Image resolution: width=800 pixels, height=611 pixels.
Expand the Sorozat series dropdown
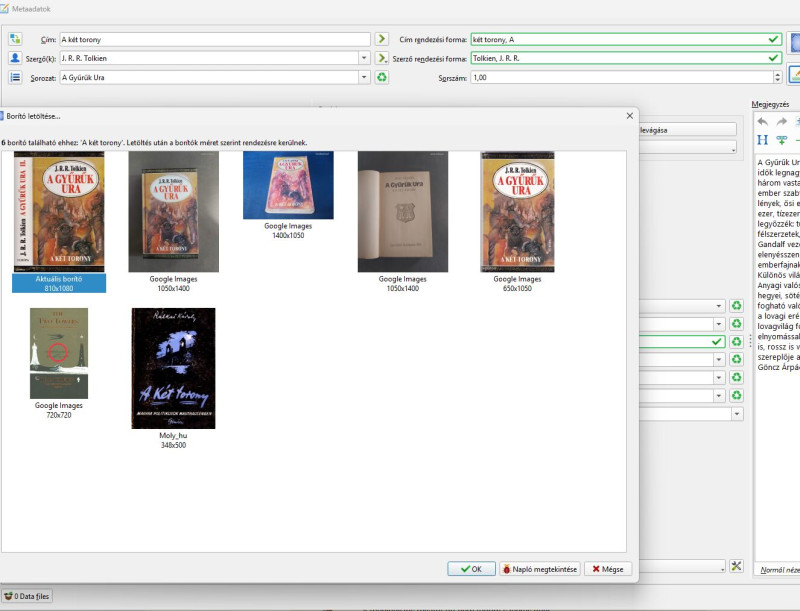pyautogui.click(x=364, y=77)
